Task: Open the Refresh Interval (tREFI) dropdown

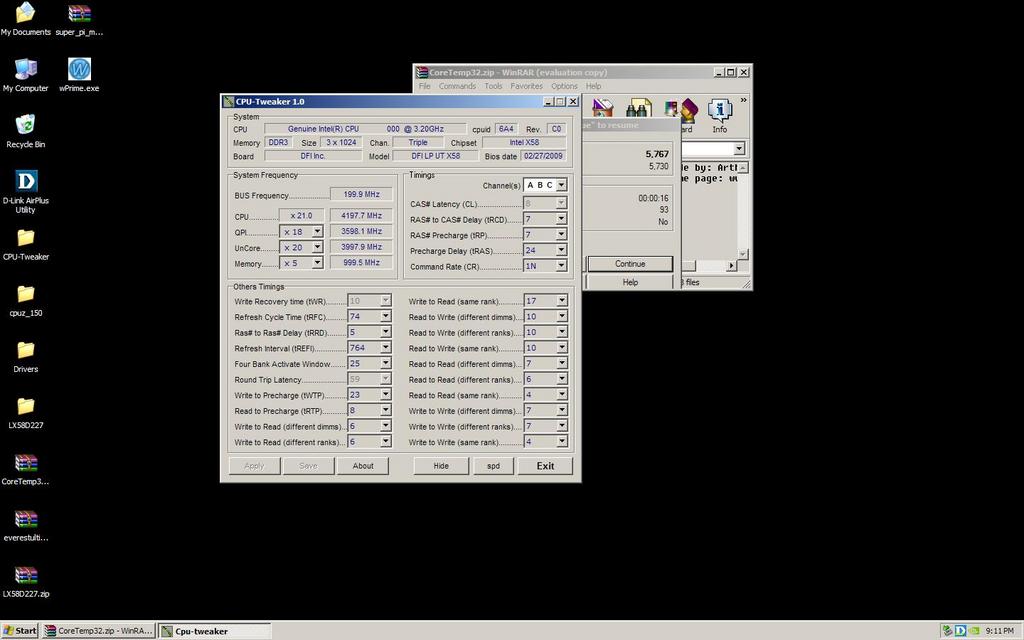Action: 385,347
